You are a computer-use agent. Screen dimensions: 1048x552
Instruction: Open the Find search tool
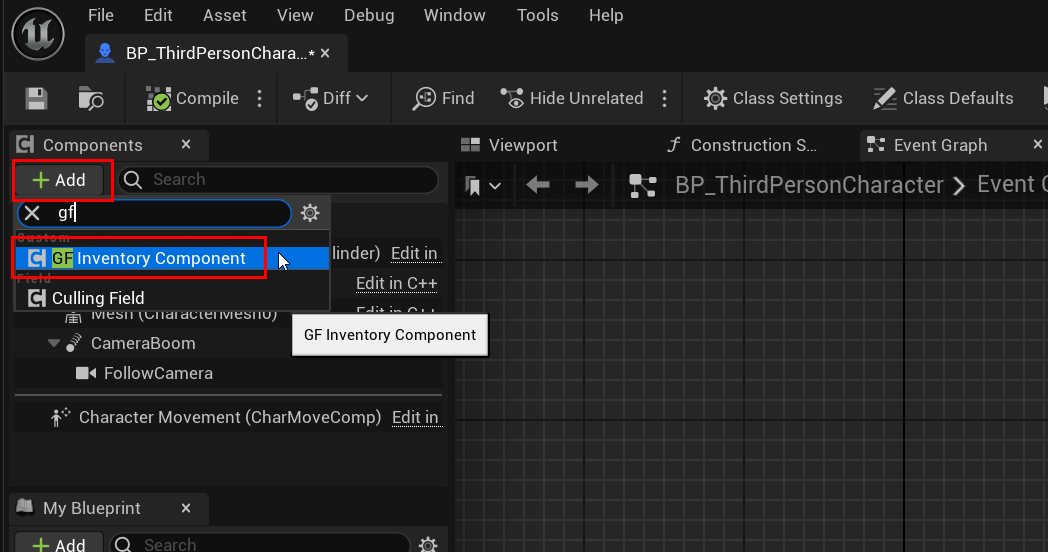point(444,98)
